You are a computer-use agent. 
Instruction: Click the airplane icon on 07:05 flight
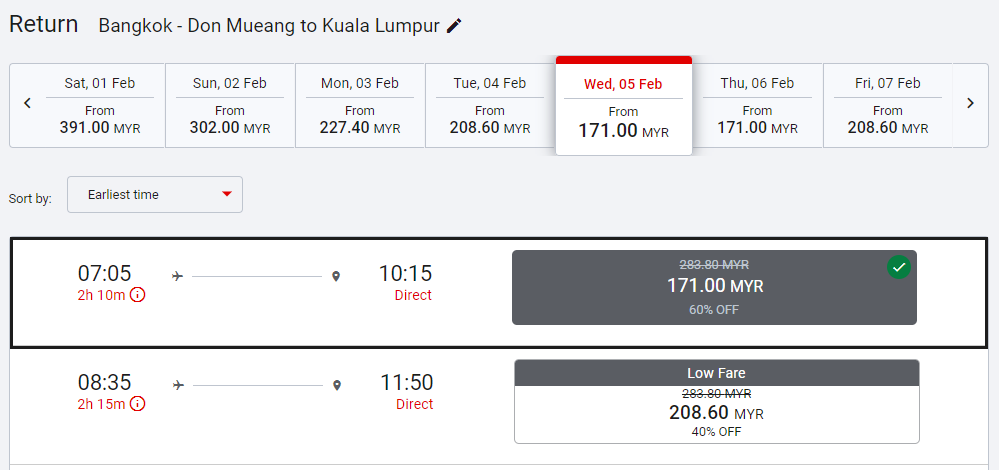pyautogui.click(x=178, y=275)
